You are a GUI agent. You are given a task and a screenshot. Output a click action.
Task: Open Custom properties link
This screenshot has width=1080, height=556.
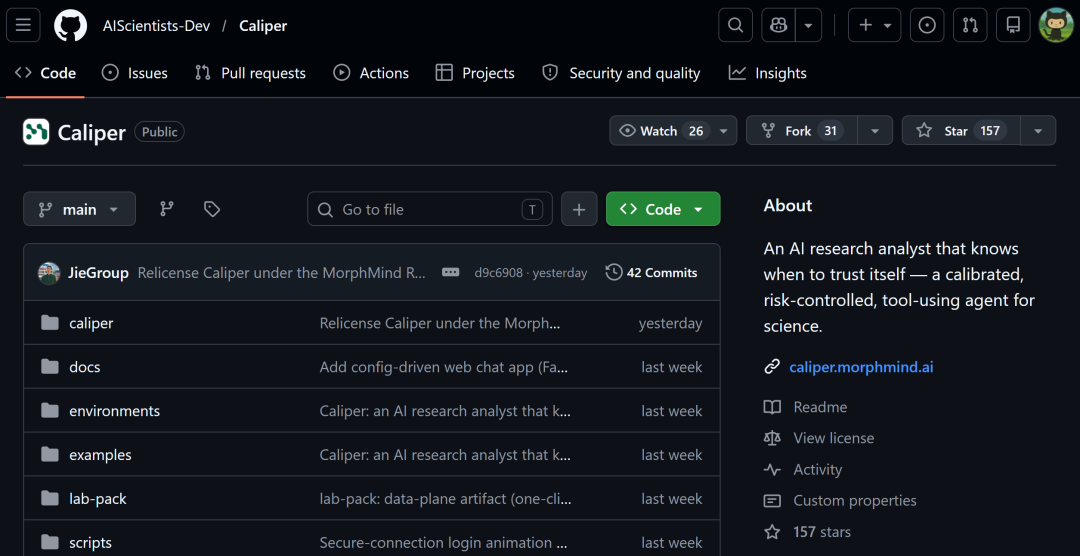click(x=855, y=501)
